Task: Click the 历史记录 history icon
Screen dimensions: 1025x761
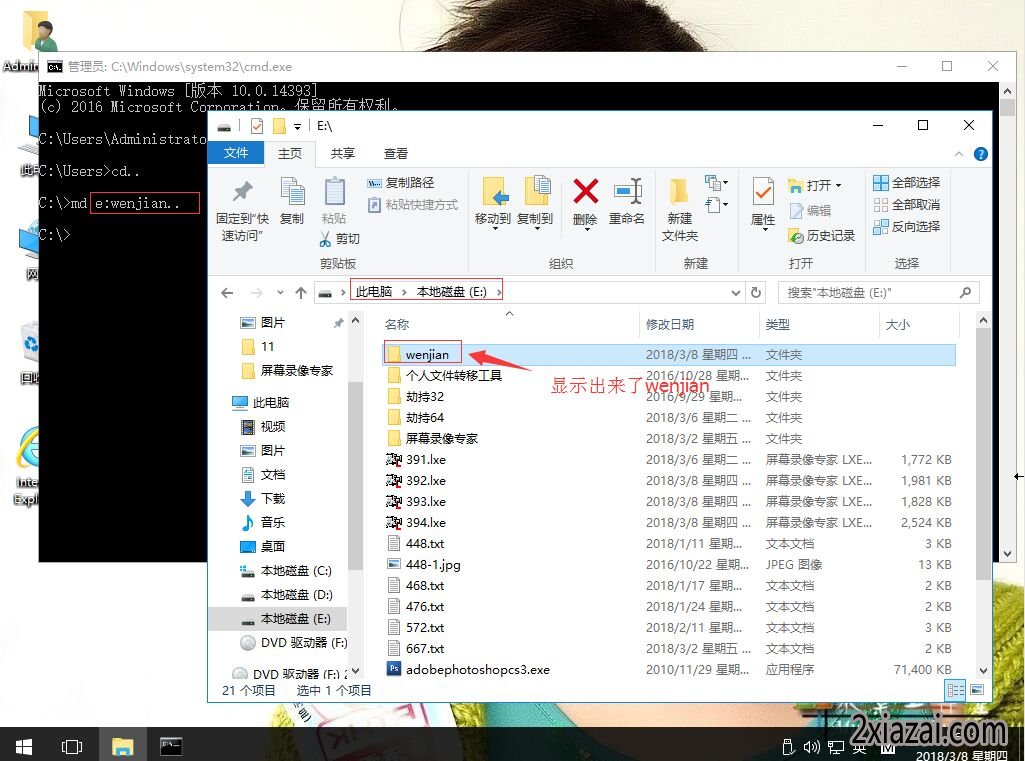Action: click(797, 236)
